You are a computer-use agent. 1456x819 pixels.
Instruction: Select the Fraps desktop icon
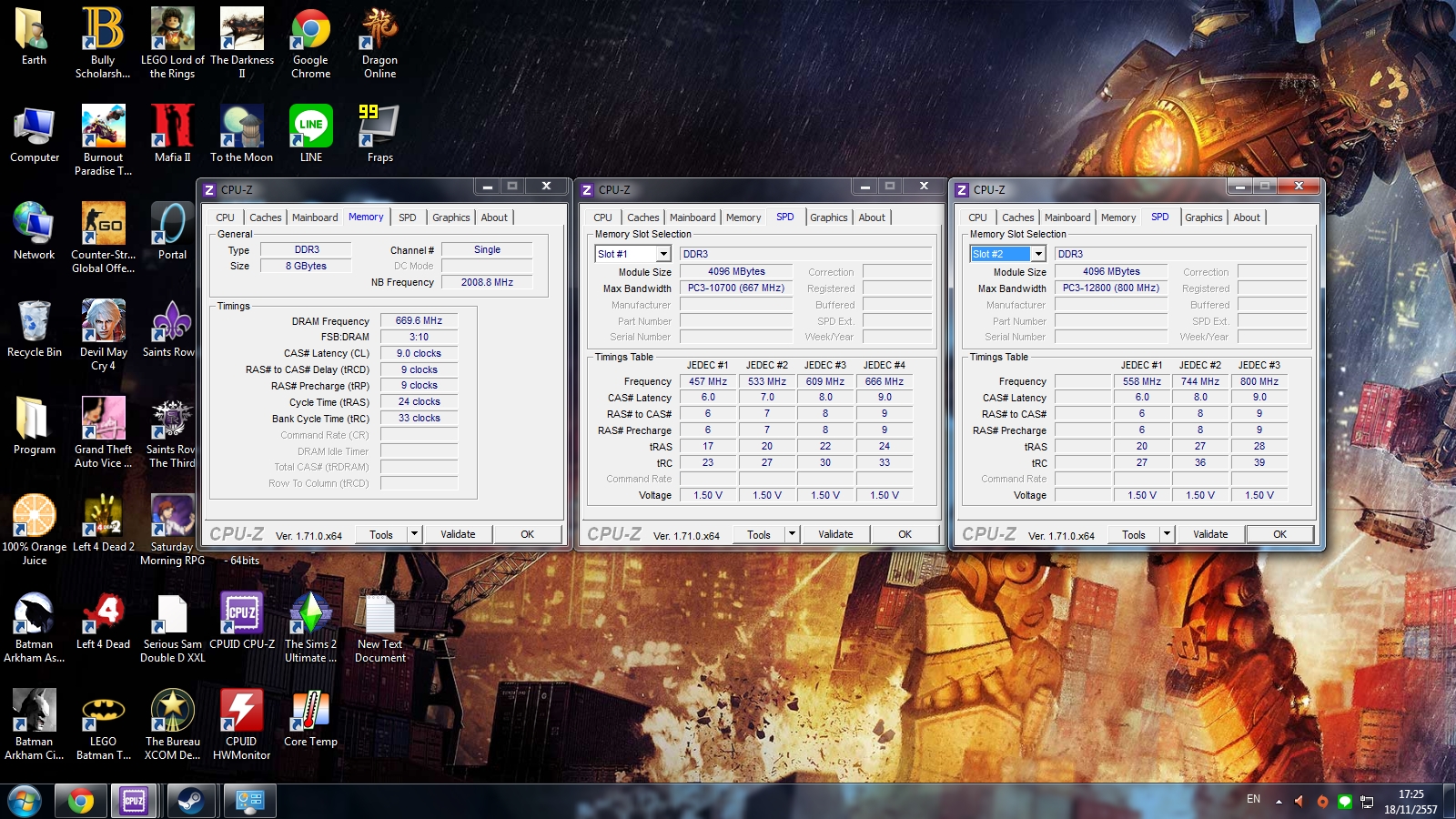pyautogui.click(x=379, y=134)
